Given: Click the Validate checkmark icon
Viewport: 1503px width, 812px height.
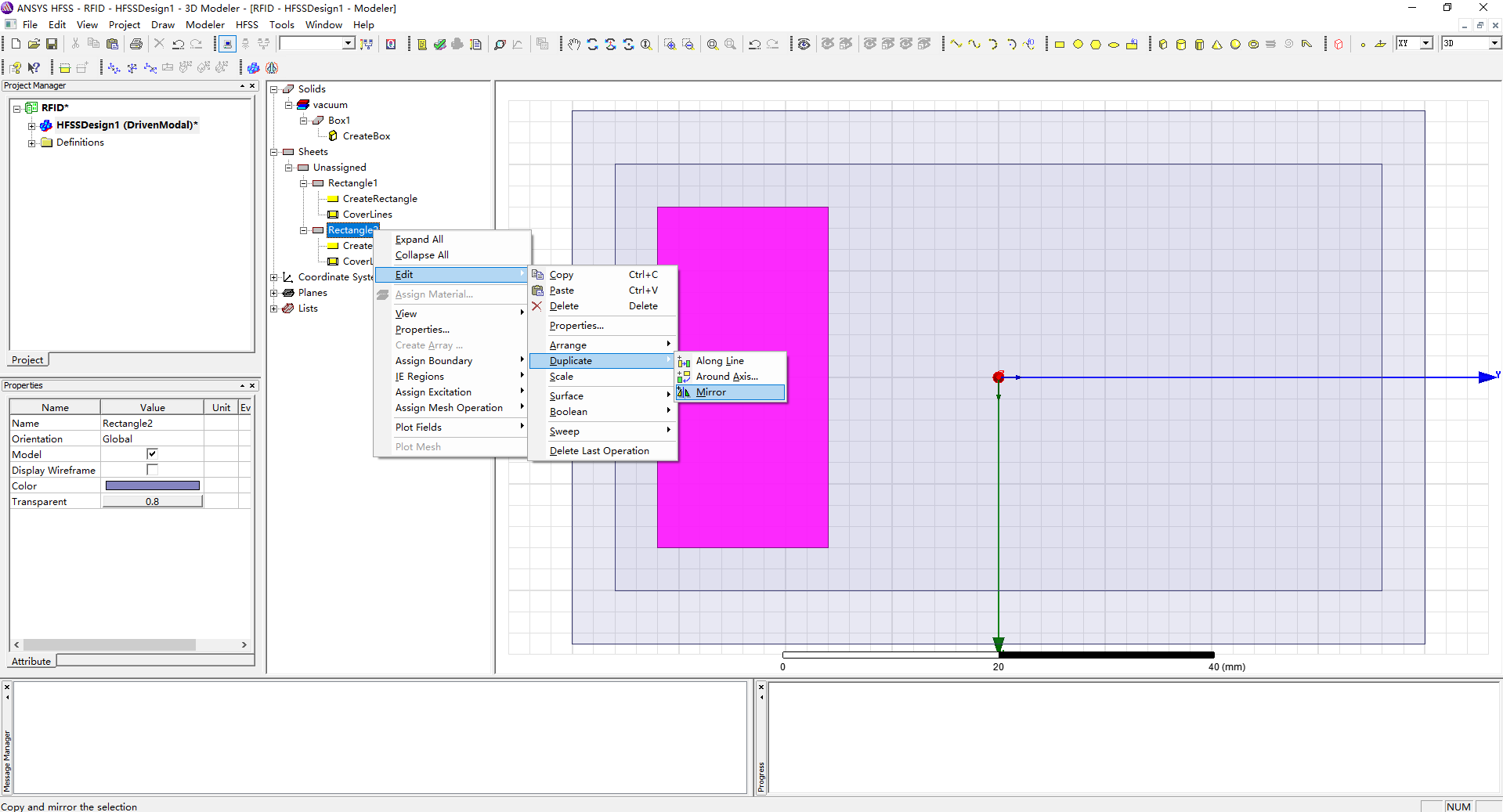Looking at the screenshot, I should [x=439, y=45].
